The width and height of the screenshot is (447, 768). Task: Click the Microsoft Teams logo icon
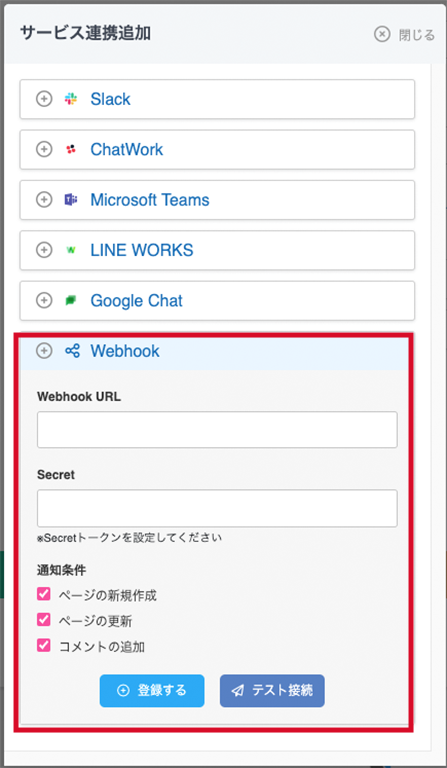tap(71, 200)
